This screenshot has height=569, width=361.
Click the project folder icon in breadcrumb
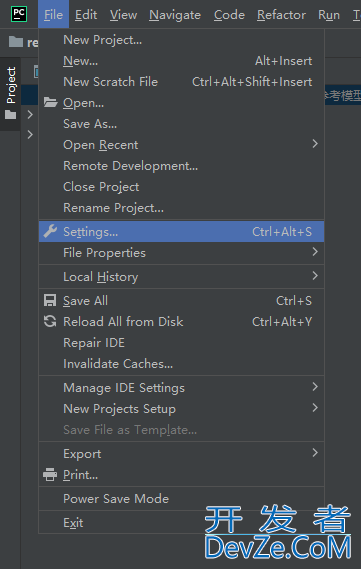coord(16,42)
